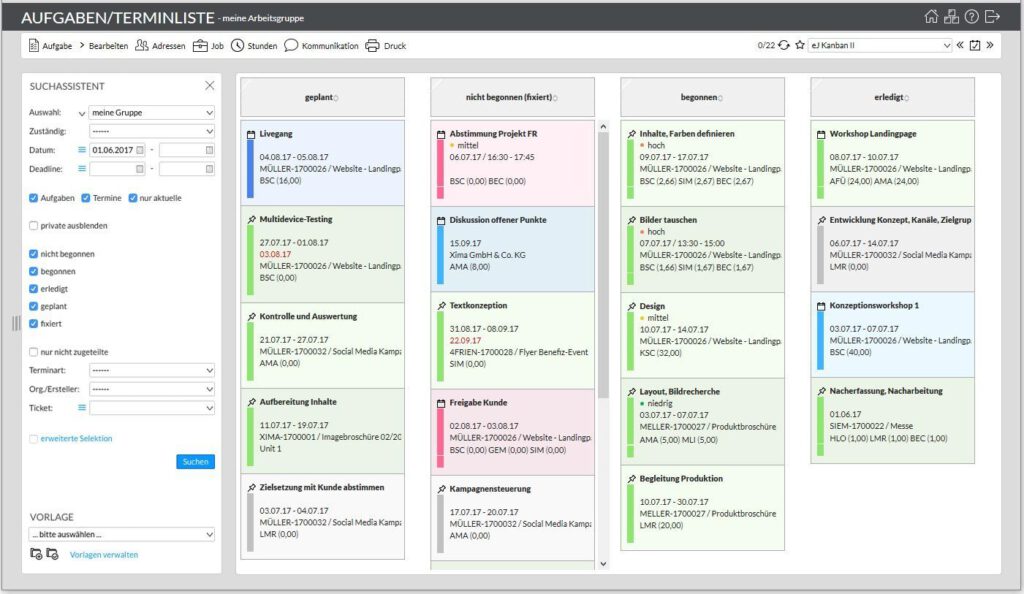Enable private ausblenden checkbox

pyautogui.click(x=33, y=226)
